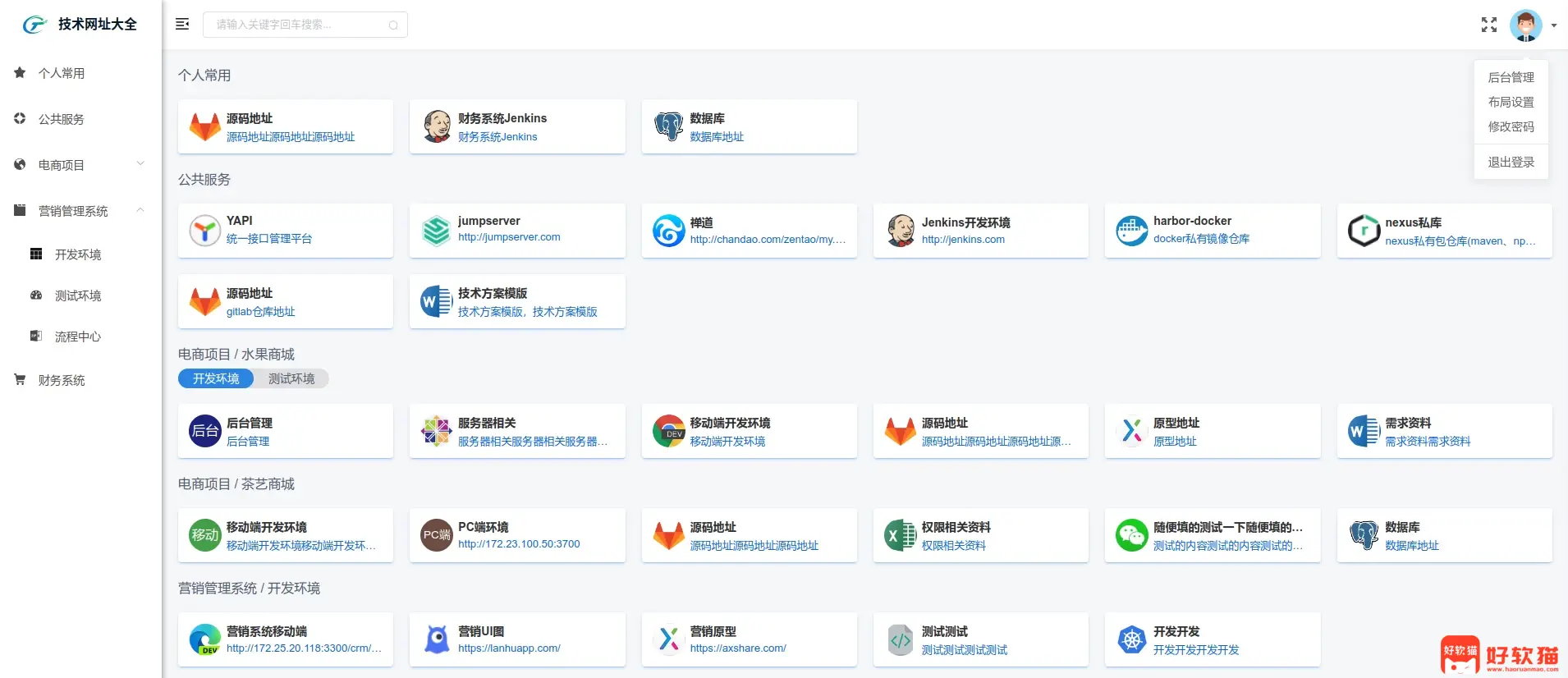Click the Word icon on 技术方案模版 card

(x=437, y=301)
